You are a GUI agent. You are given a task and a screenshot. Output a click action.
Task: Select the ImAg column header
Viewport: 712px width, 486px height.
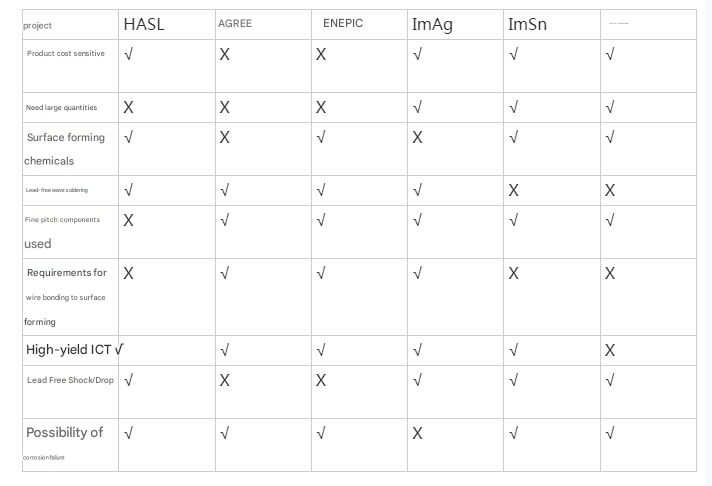(x=432, y=25)
